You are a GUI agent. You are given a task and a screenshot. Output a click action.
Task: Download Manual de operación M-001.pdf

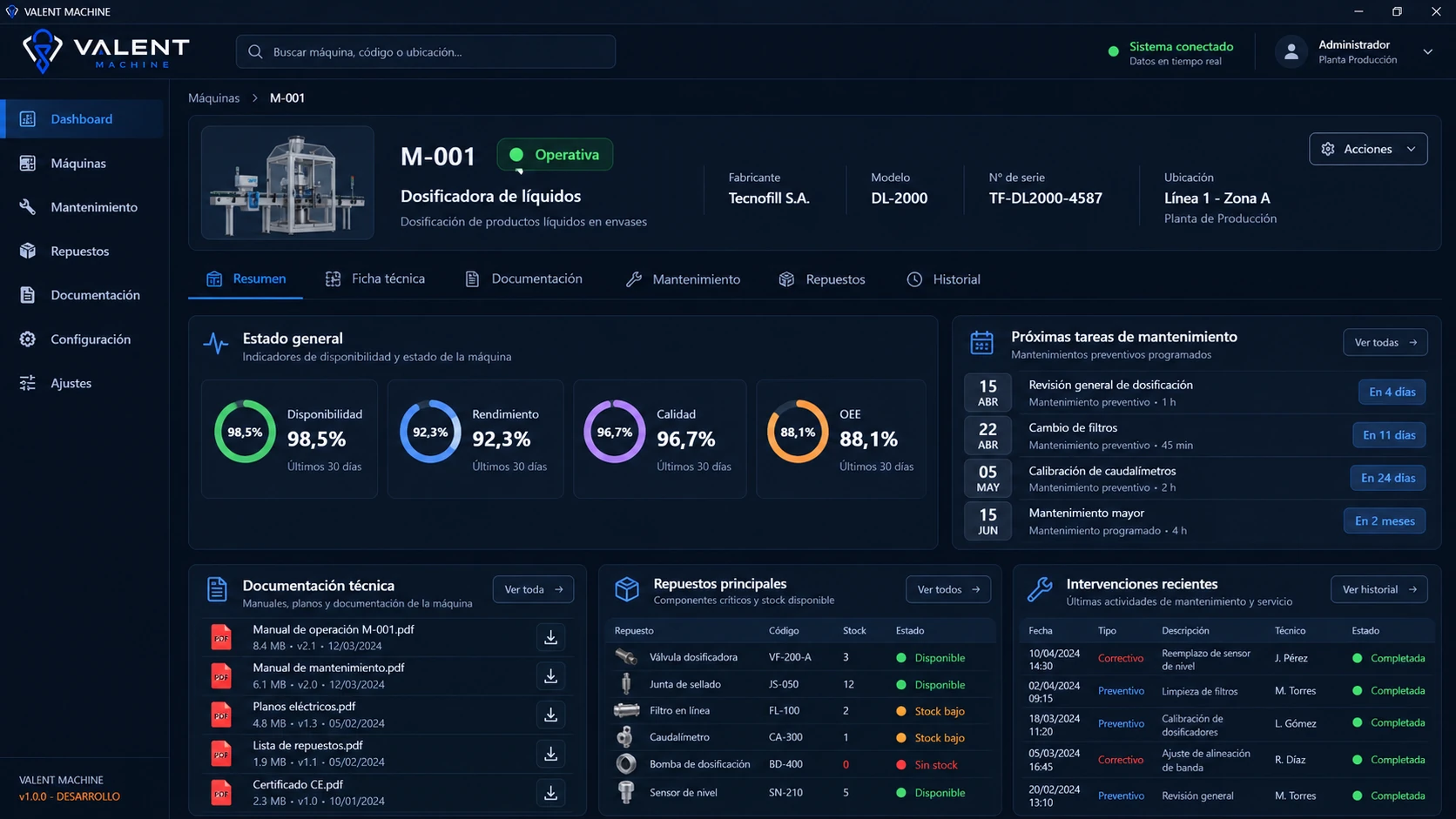[x=550, y=637]
